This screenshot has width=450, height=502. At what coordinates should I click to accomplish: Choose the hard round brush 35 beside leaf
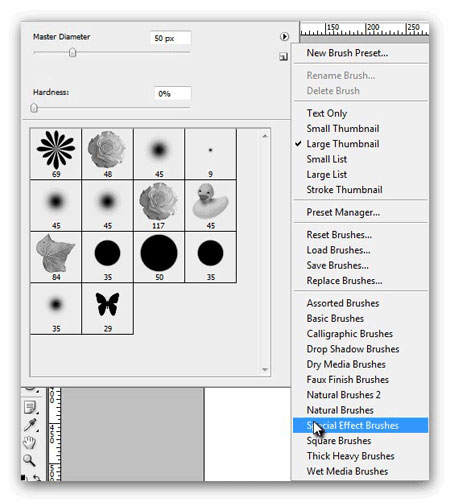(107, 257)
